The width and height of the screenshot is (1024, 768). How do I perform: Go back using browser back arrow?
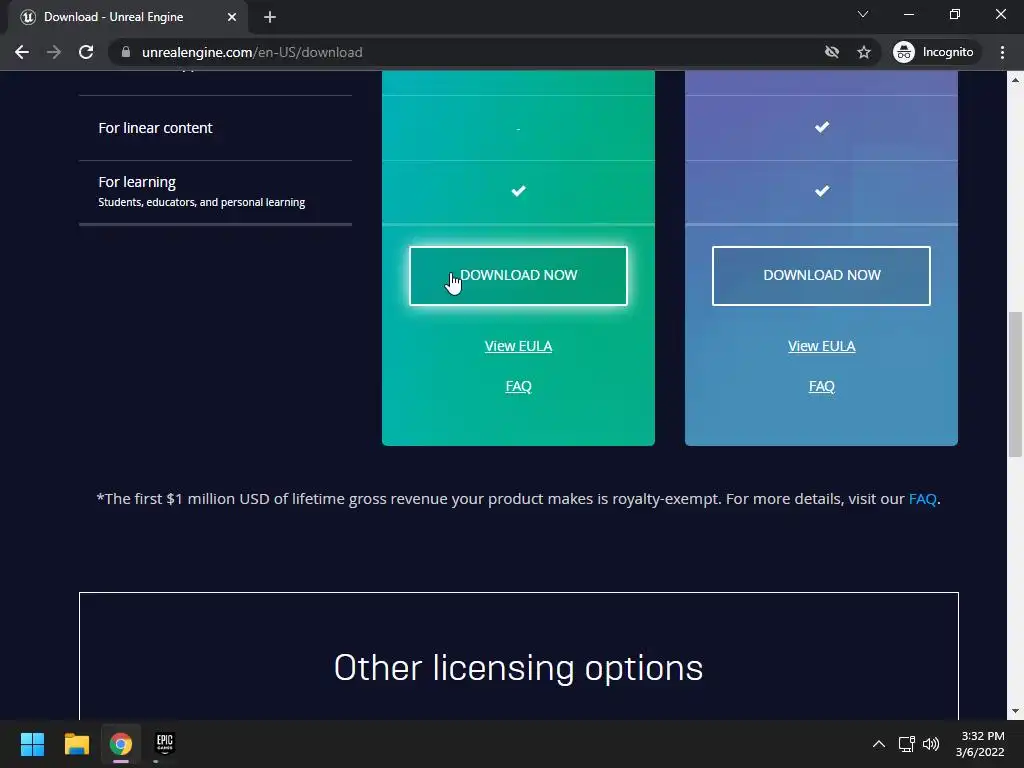point(22,52)
